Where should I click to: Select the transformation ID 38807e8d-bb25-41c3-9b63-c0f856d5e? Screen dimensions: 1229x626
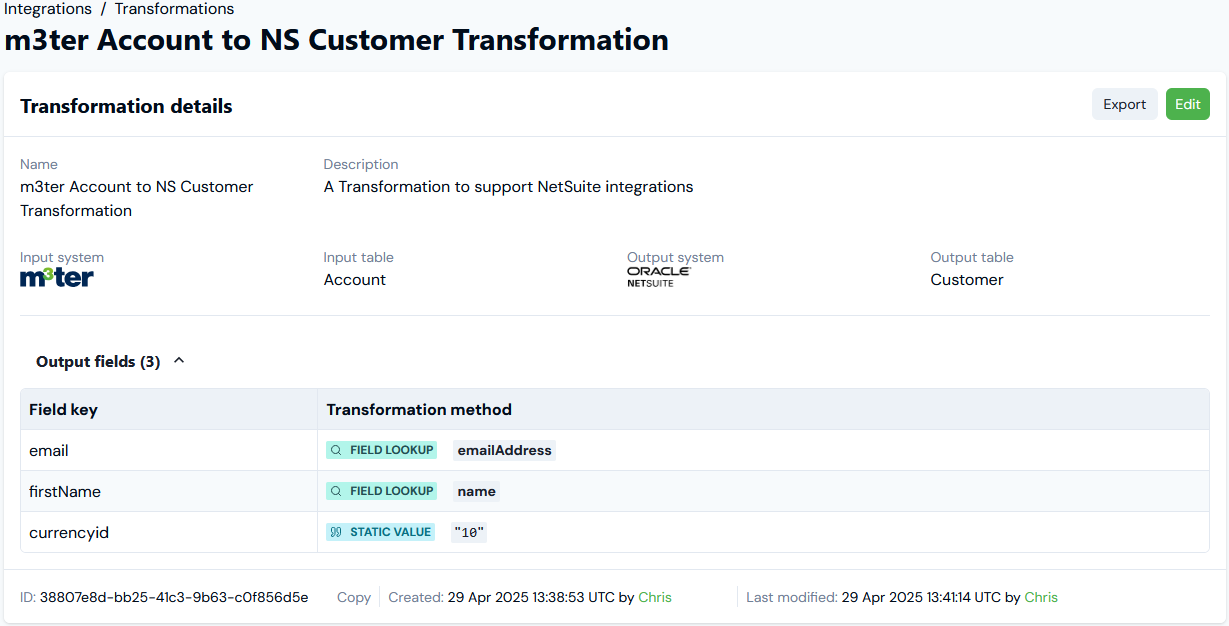174,597
